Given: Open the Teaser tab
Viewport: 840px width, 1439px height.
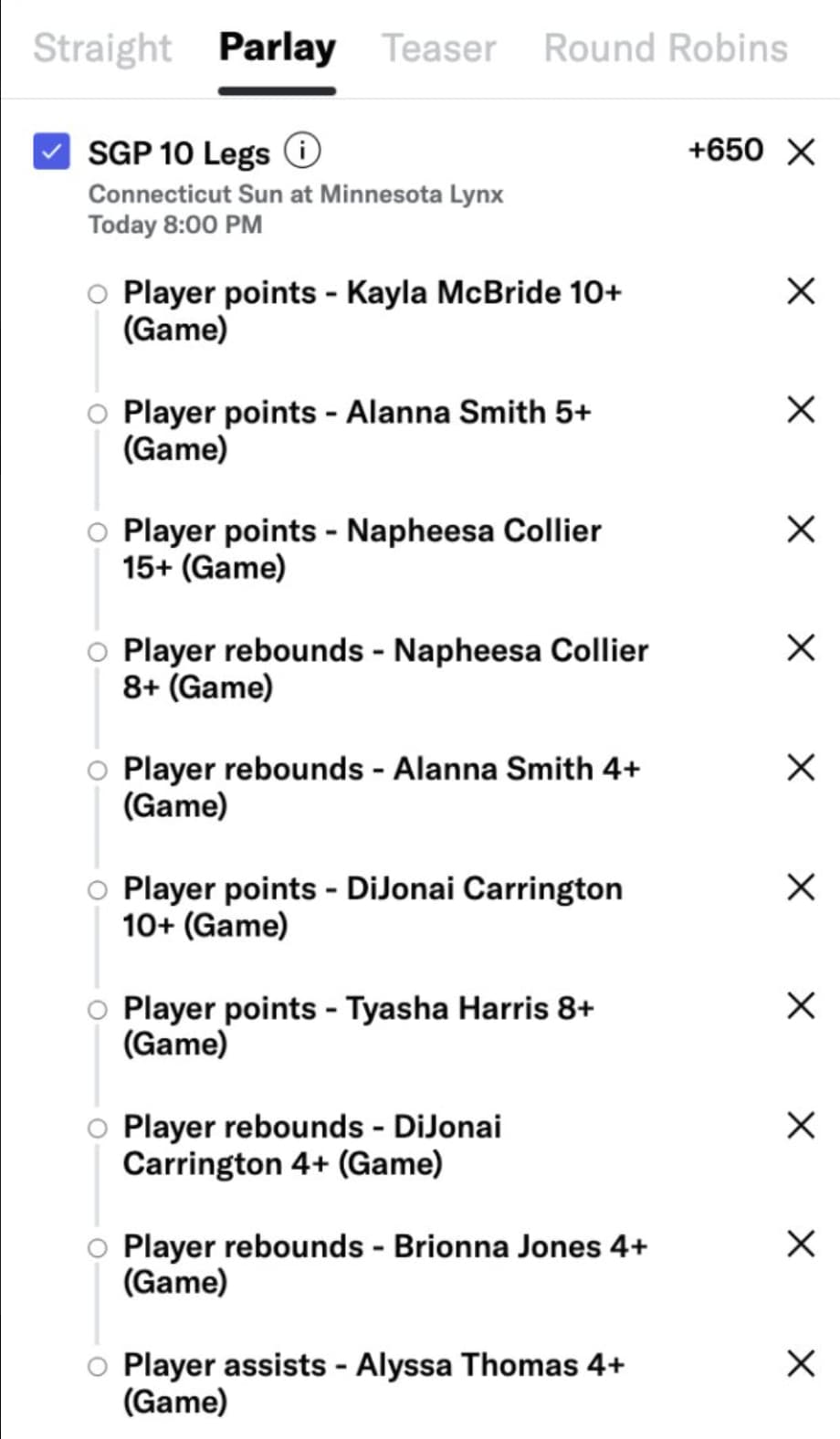Looking at the screenshot, I should [x=439, y=48].
